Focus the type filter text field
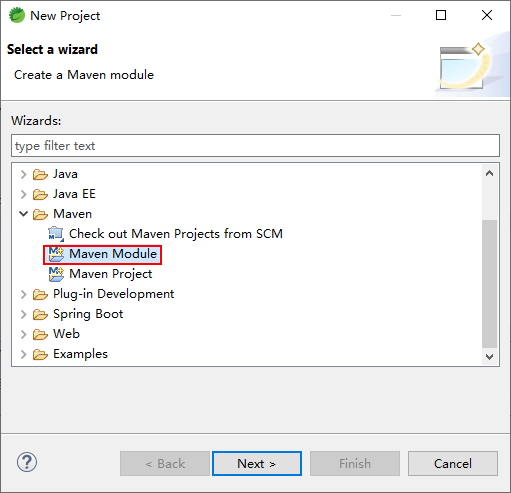The width and height of the screenshot is (511, 493). click(x=255, y=146)
